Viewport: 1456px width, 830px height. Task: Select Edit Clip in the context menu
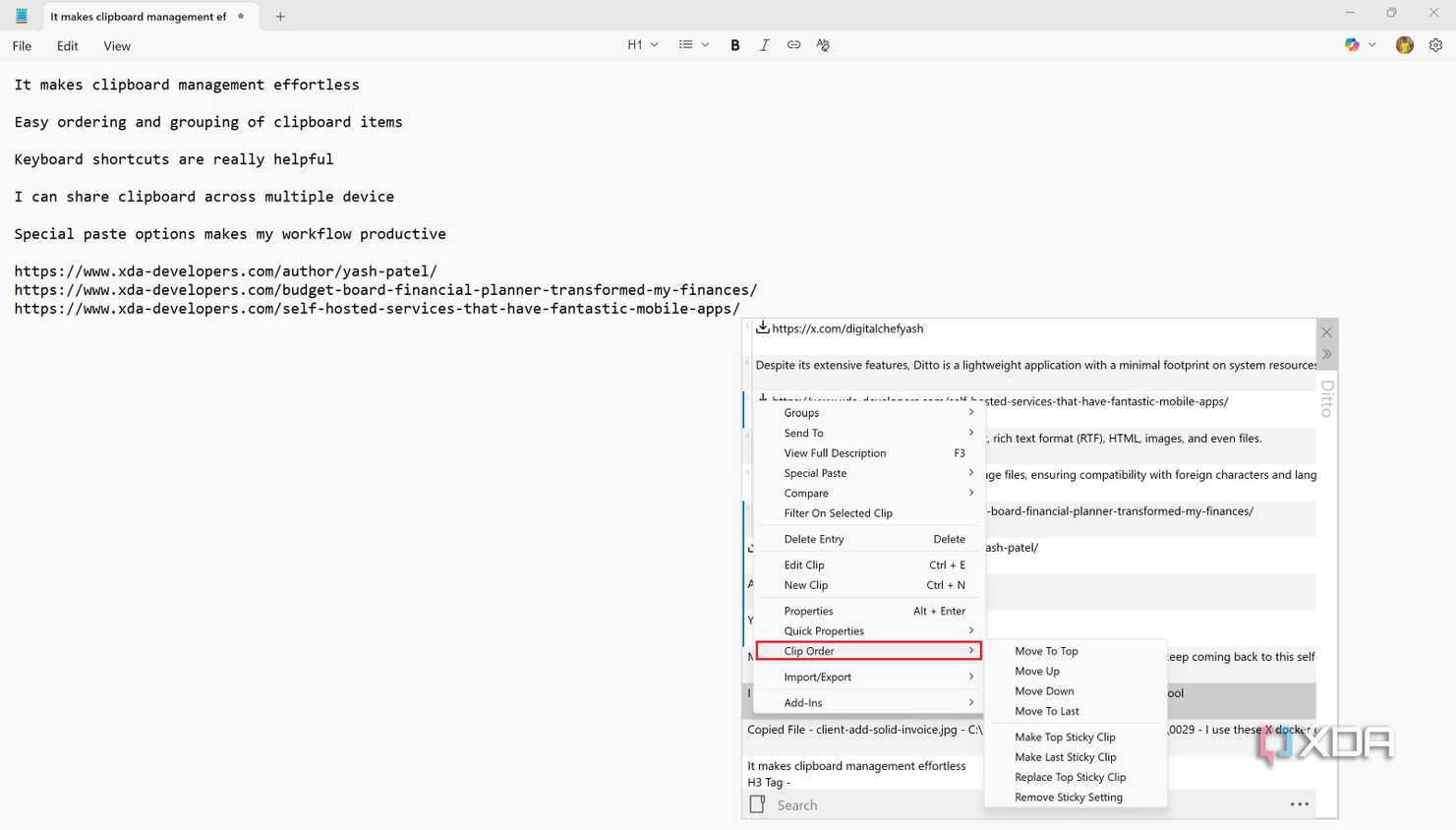tap(868, 565)
